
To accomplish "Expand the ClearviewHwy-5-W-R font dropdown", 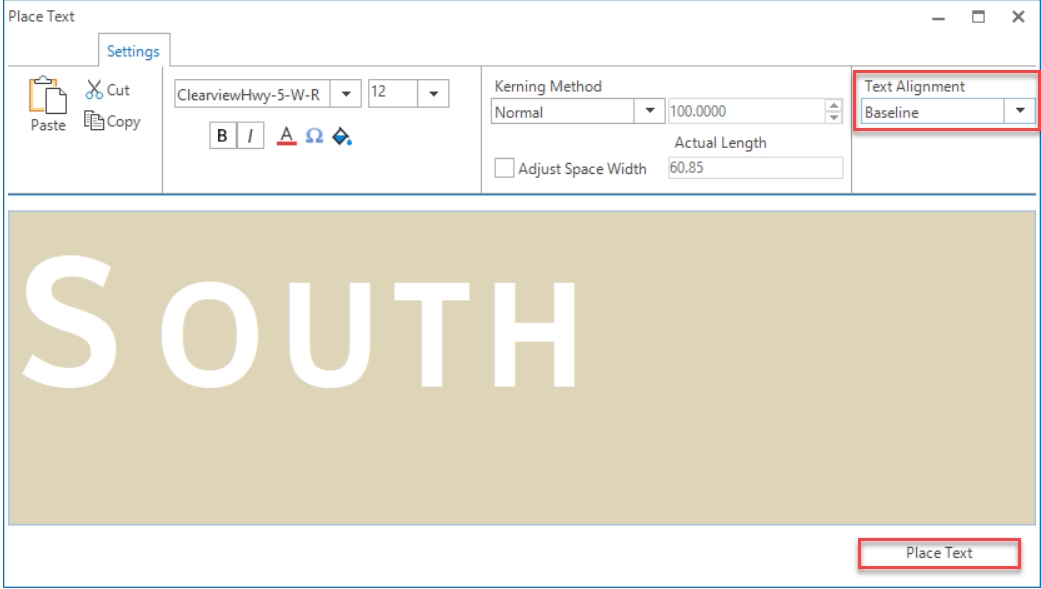I will click(x=345, y=94).
